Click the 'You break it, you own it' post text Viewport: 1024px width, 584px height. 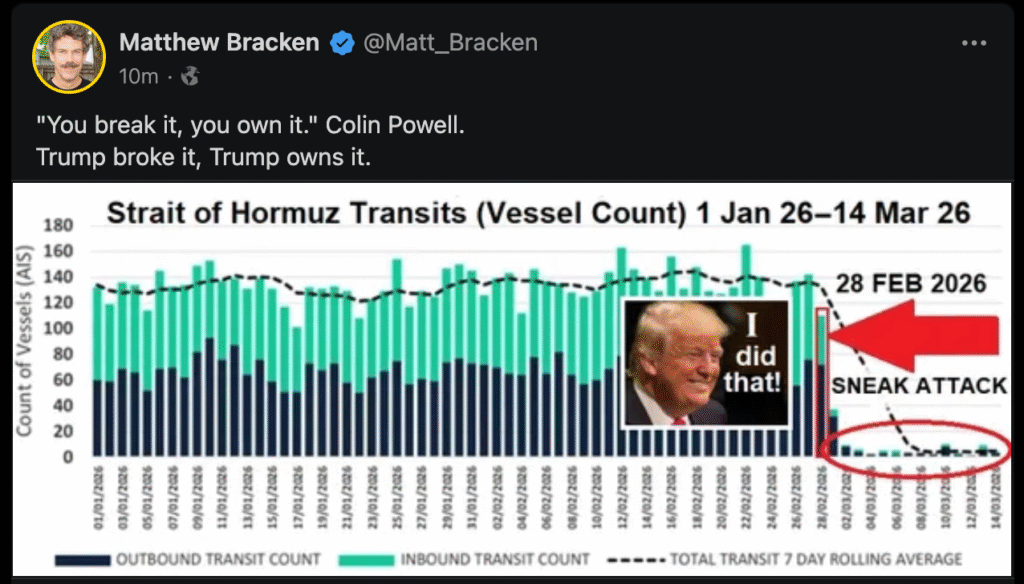[250, 129]
